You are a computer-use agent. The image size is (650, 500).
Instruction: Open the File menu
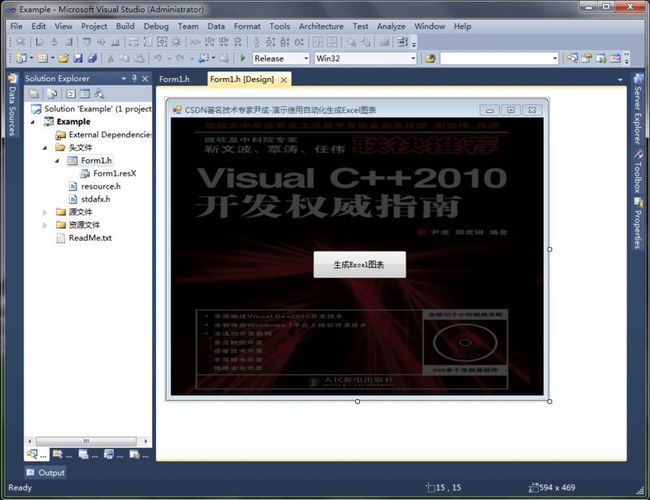pyautogui.click(x=17, y=26)
